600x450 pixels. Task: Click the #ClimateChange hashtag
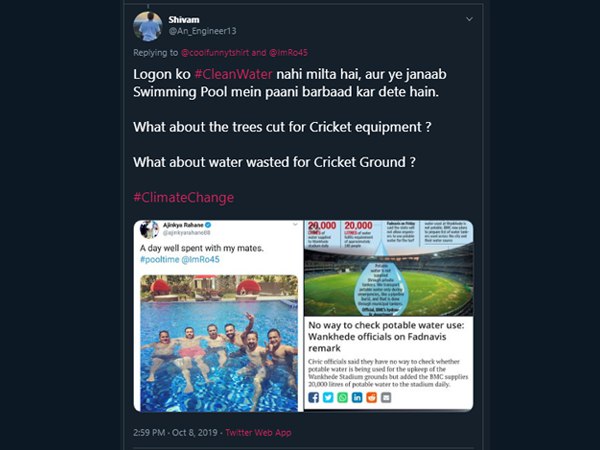click(183, 198)
